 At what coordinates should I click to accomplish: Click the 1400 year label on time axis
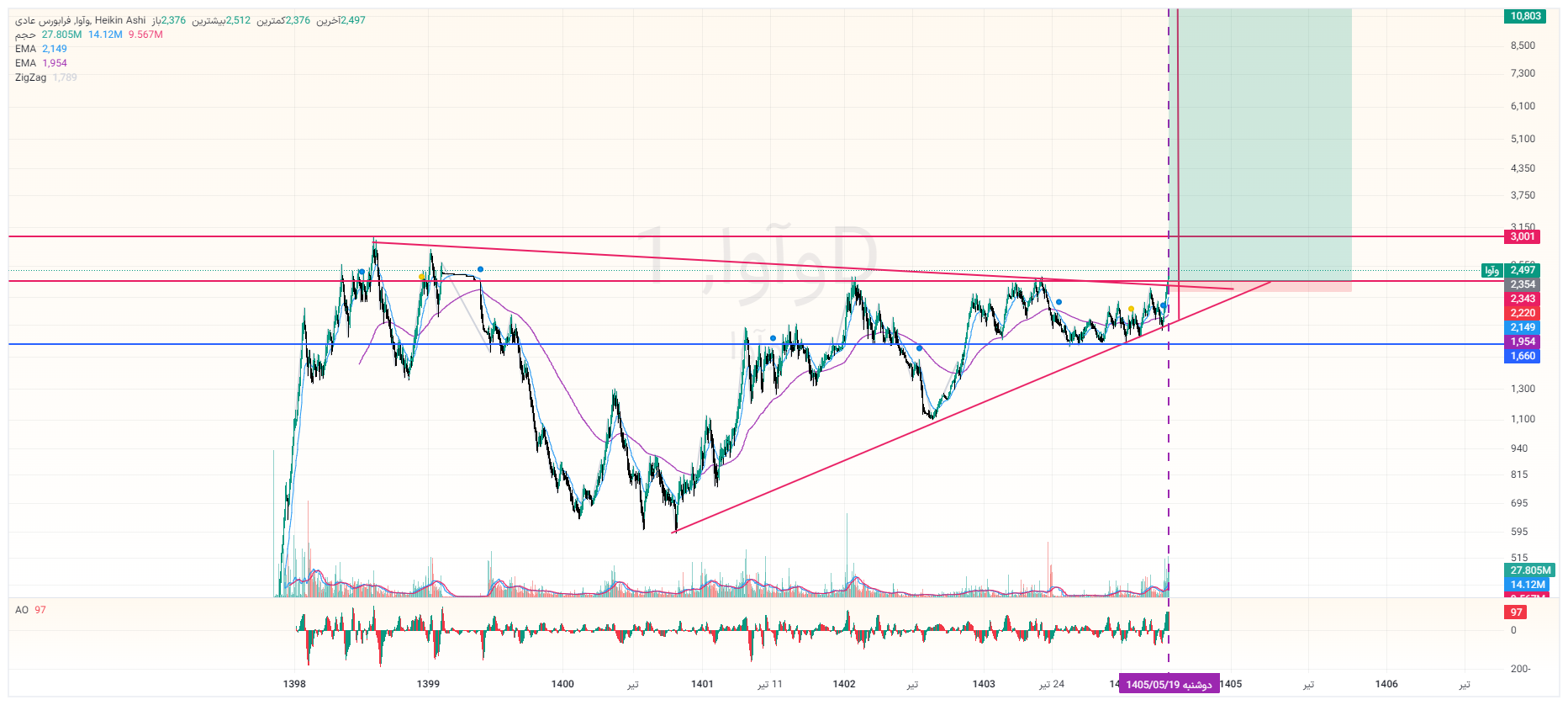(562, 684)
